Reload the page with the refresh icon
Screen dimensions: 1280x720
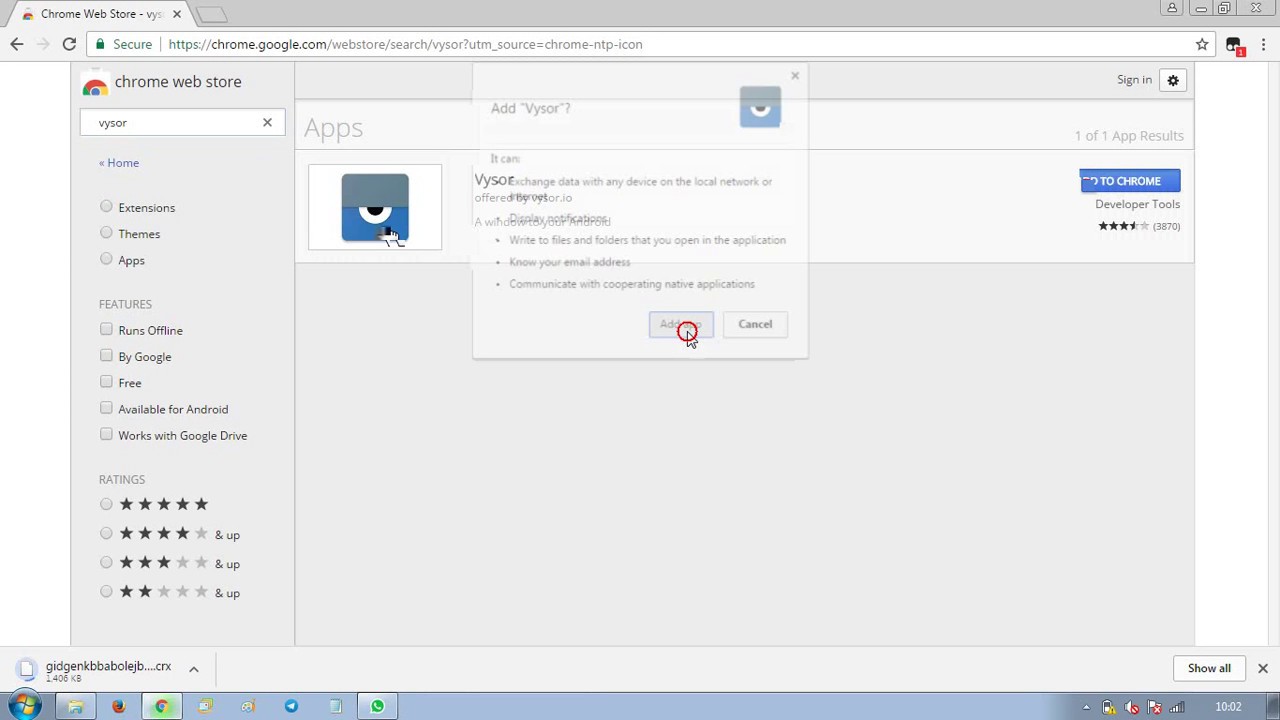pos(69,44)
